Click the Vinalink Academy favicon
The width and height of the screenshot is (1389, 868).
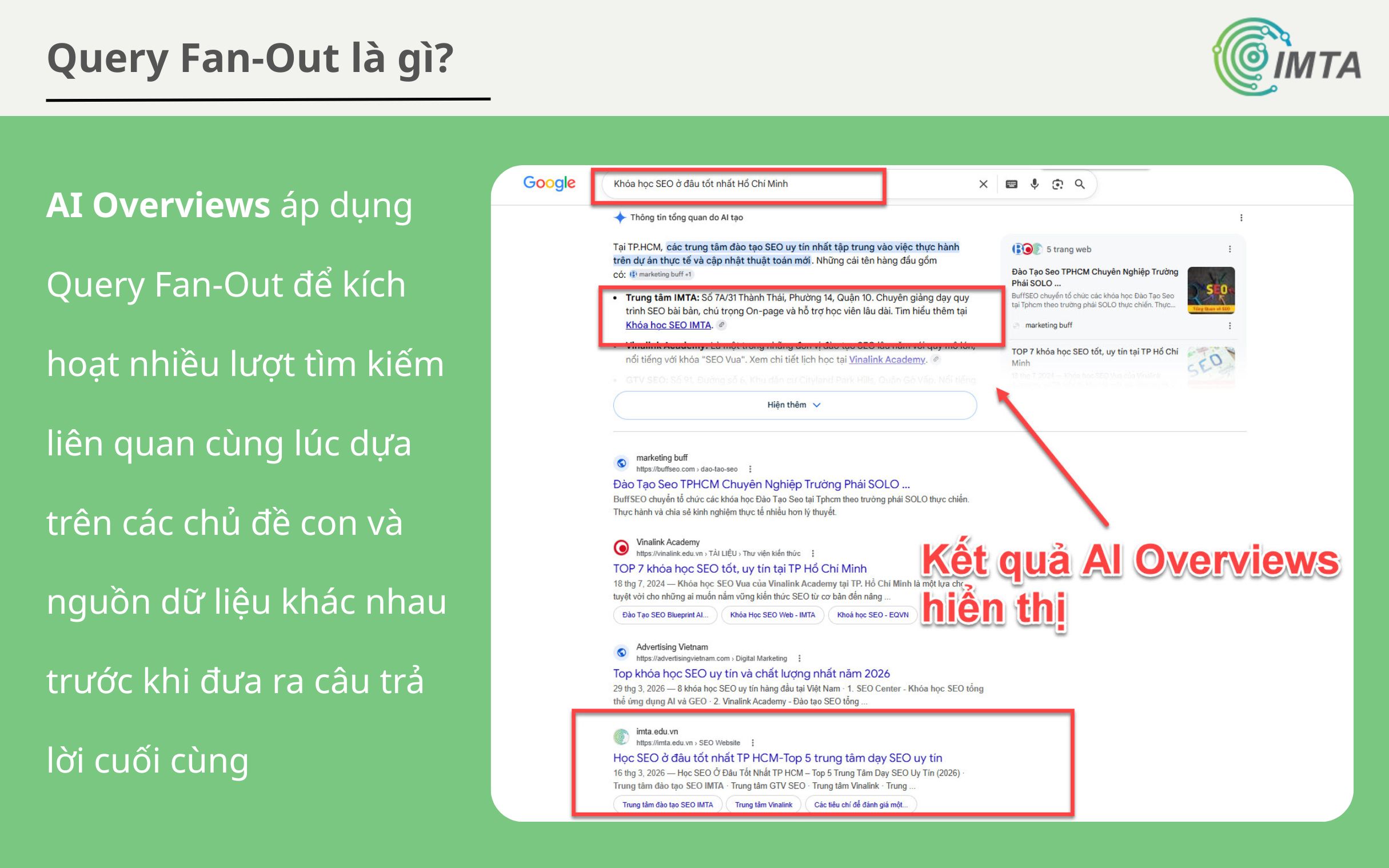[621, 547]
